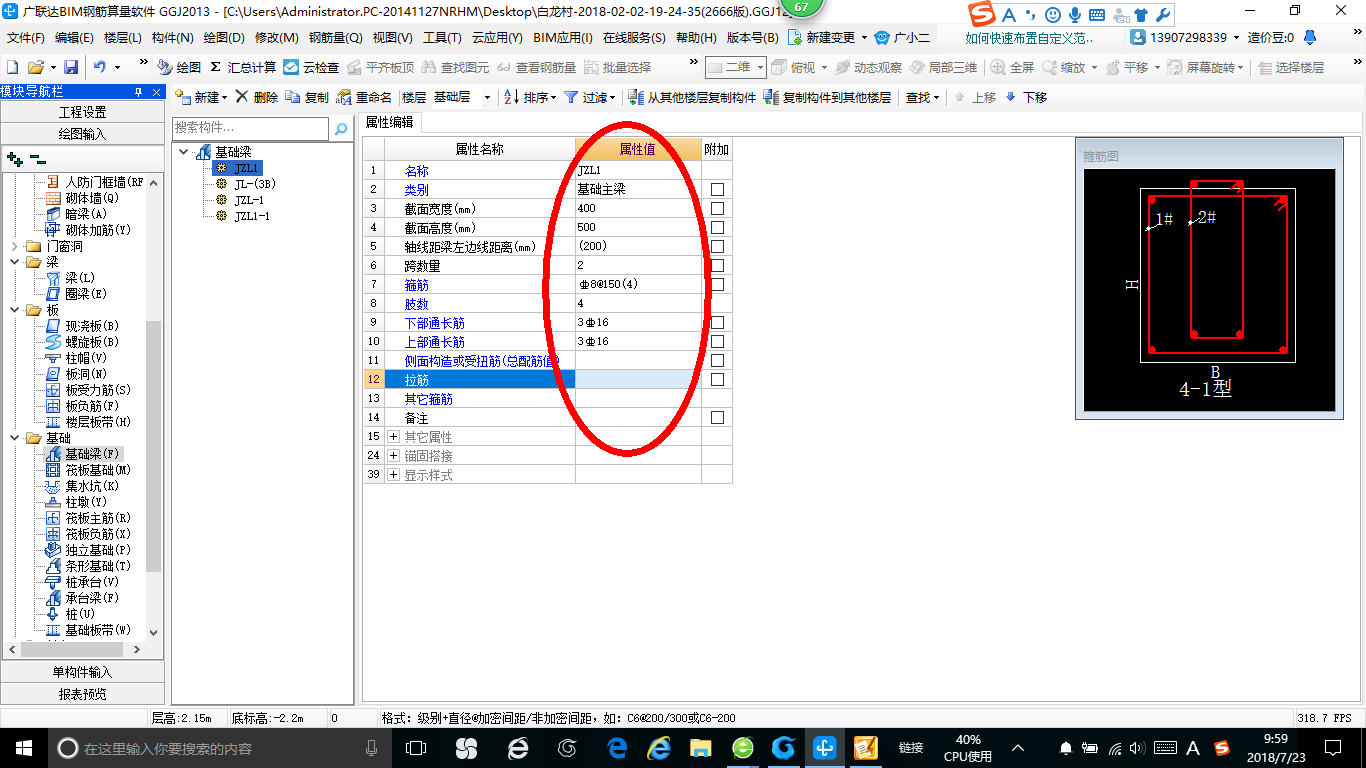Viewport: 1366px width, 768px height.
Task: Toggle 附加 checkbox for 跨数量 row
Action: (x=717, y=265)
